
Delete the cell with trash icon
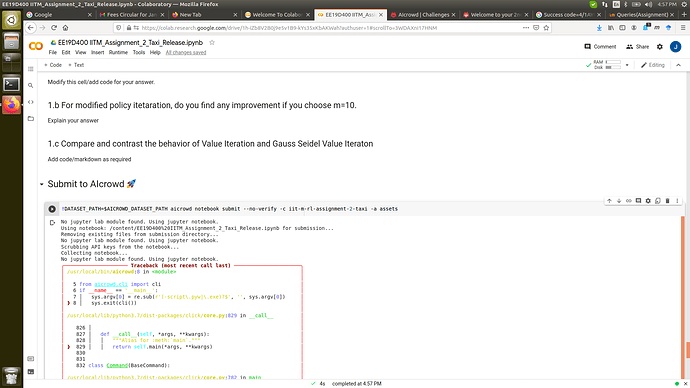(x=668, y=201)
